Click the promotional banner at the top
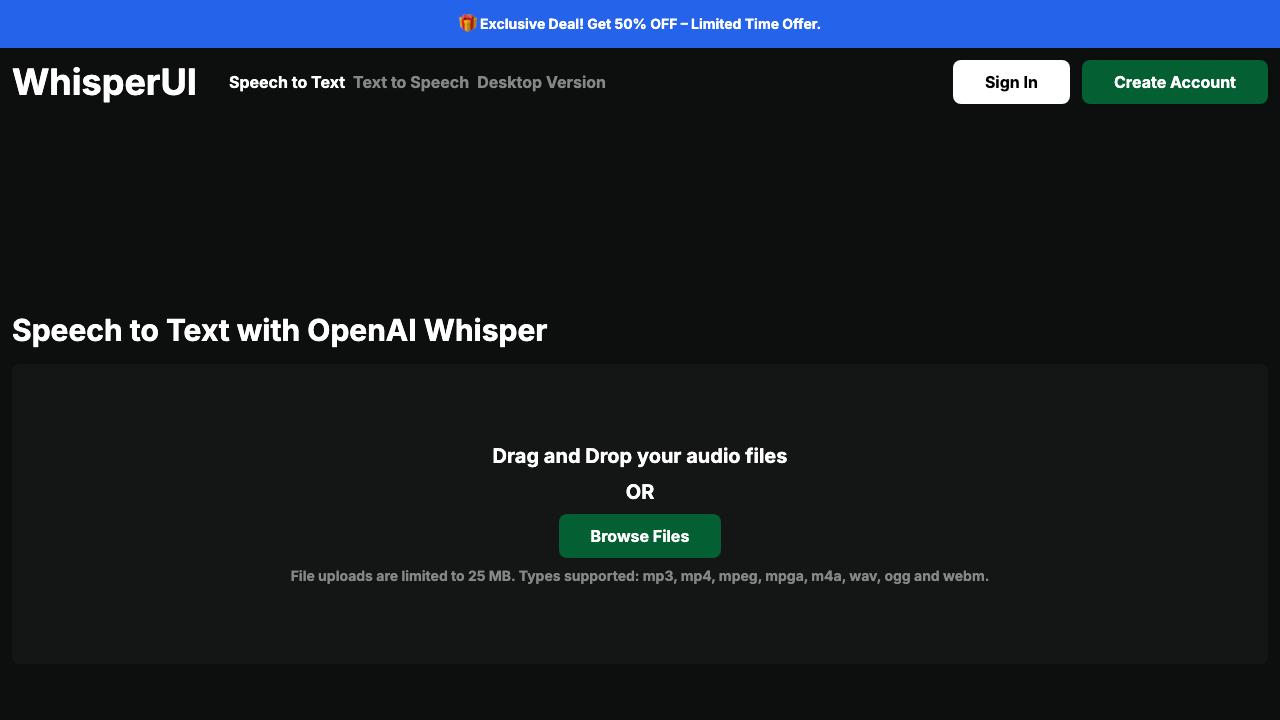Image resolution: width=1280 pixels, height=720 pixels. tap(640, 24)
